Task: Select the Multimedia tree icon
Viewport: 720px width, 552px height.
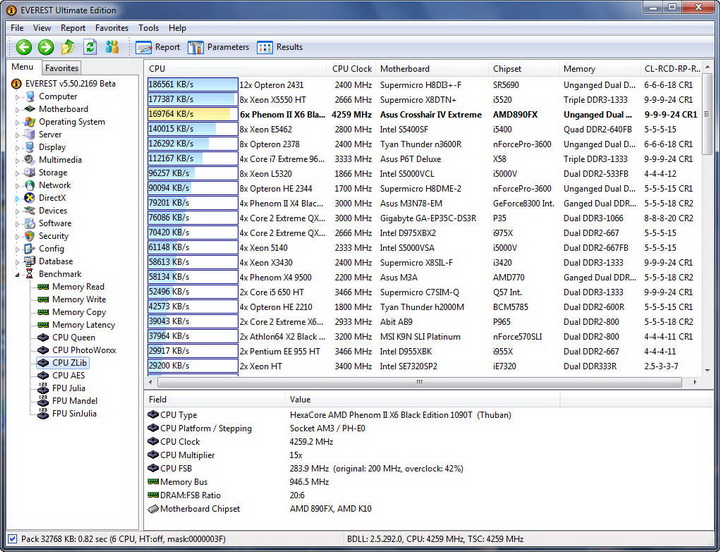Action: click(30, 160)
